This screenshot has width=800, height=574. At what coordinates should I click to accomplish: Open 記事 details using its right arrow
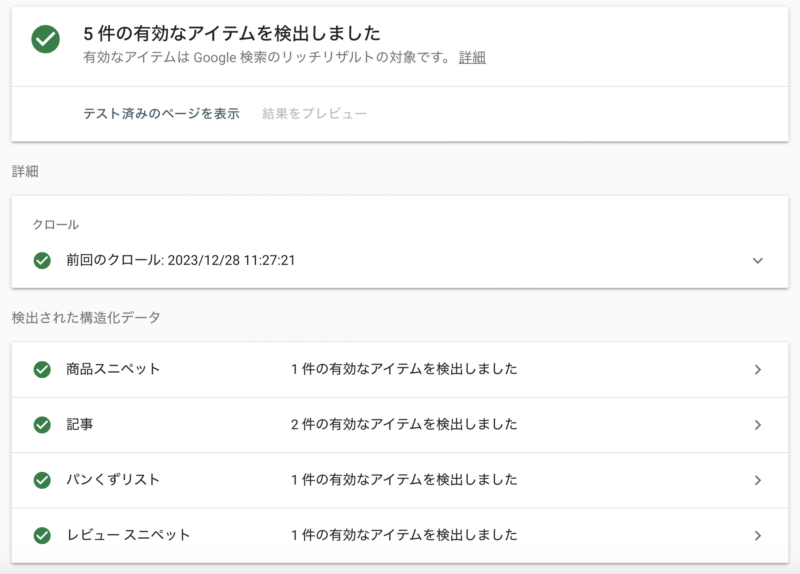pyautogui.click(x=757, y=424)
